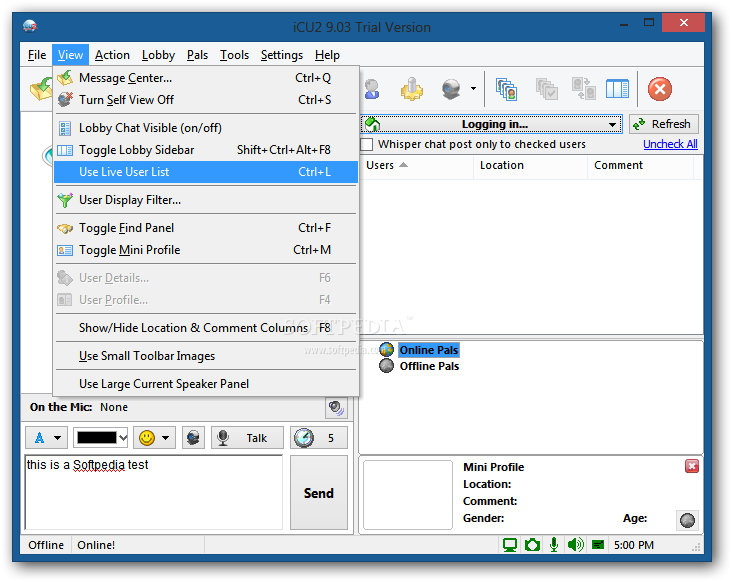732x582 pixels.
Task: Choose Use Live User List
Action: 206,172
